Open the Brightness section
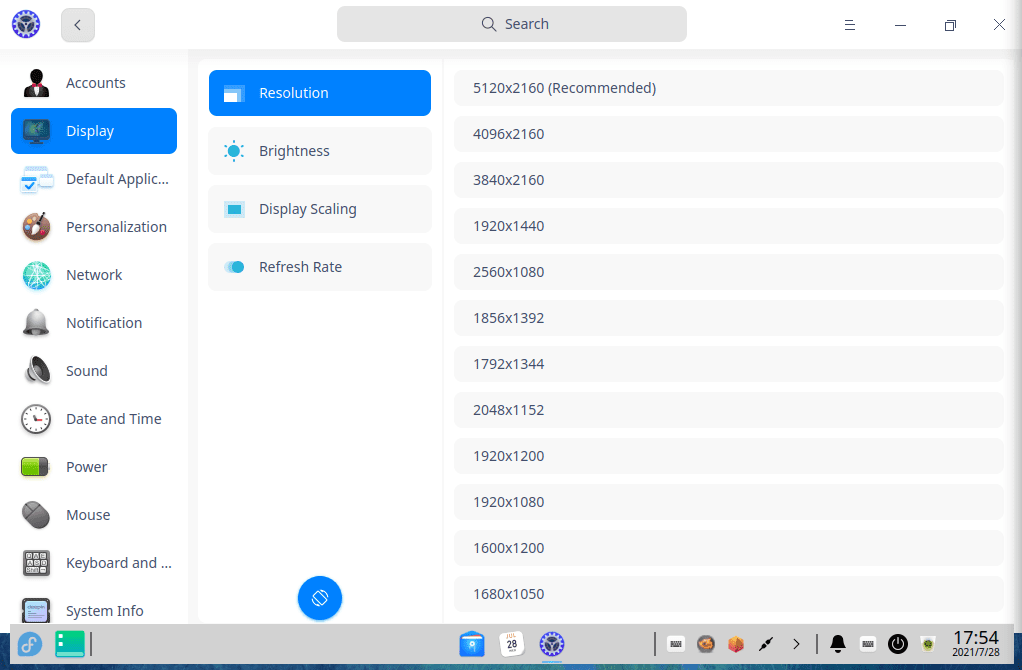This screenshot has height=670, width=1022. click(319, 151)
